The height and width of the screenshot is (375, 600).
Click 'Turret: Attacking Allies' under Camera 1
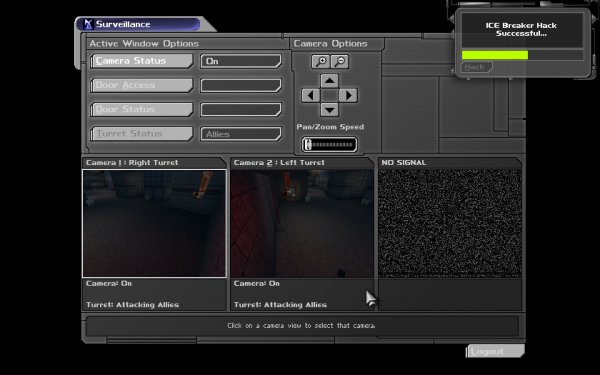(x=132, y=305)
